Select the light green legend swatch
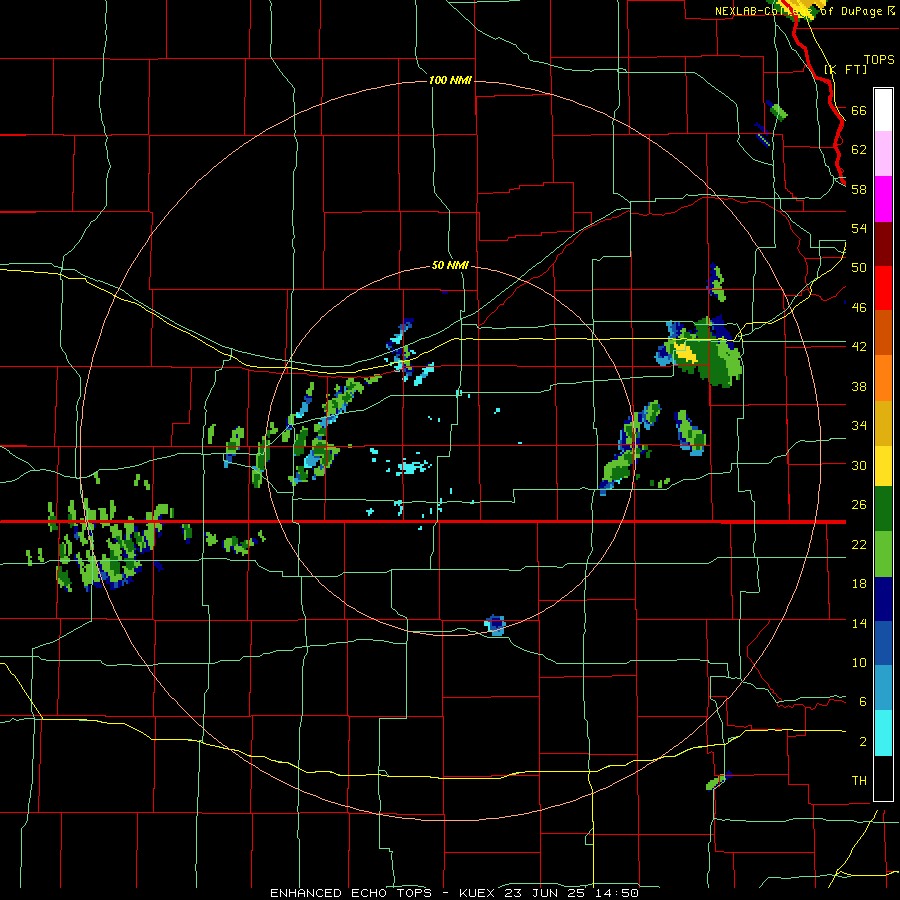 click(x=883, y=553)
